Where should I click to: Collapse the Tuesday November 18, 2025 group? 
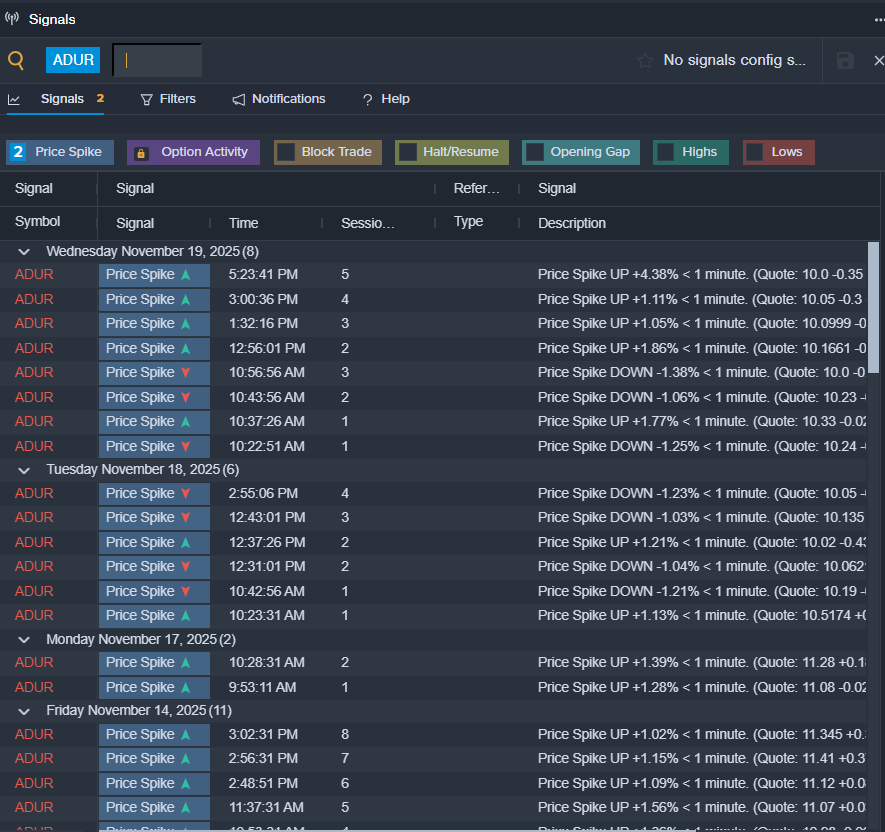[x=25, y=469]
